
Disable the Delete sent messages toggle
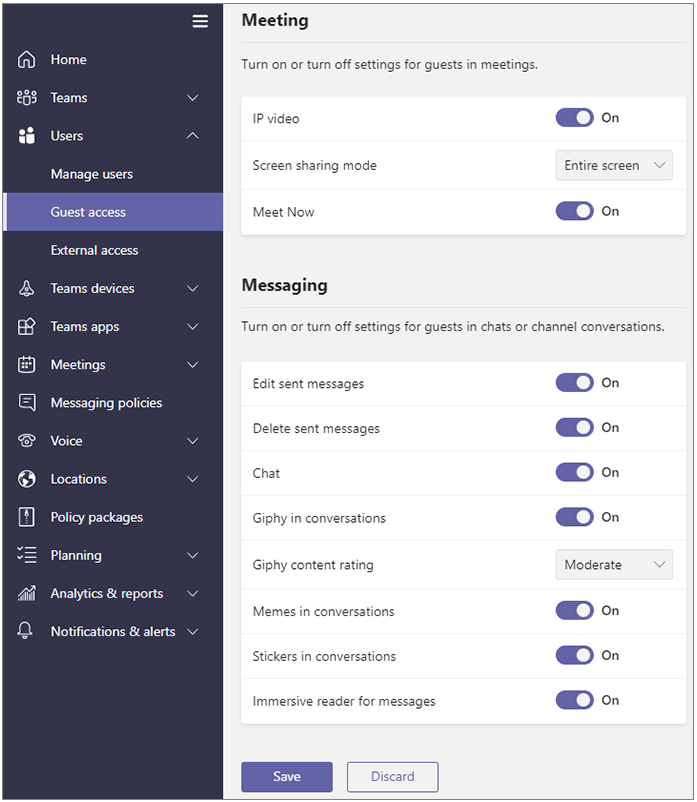click(x=575, y=428)
